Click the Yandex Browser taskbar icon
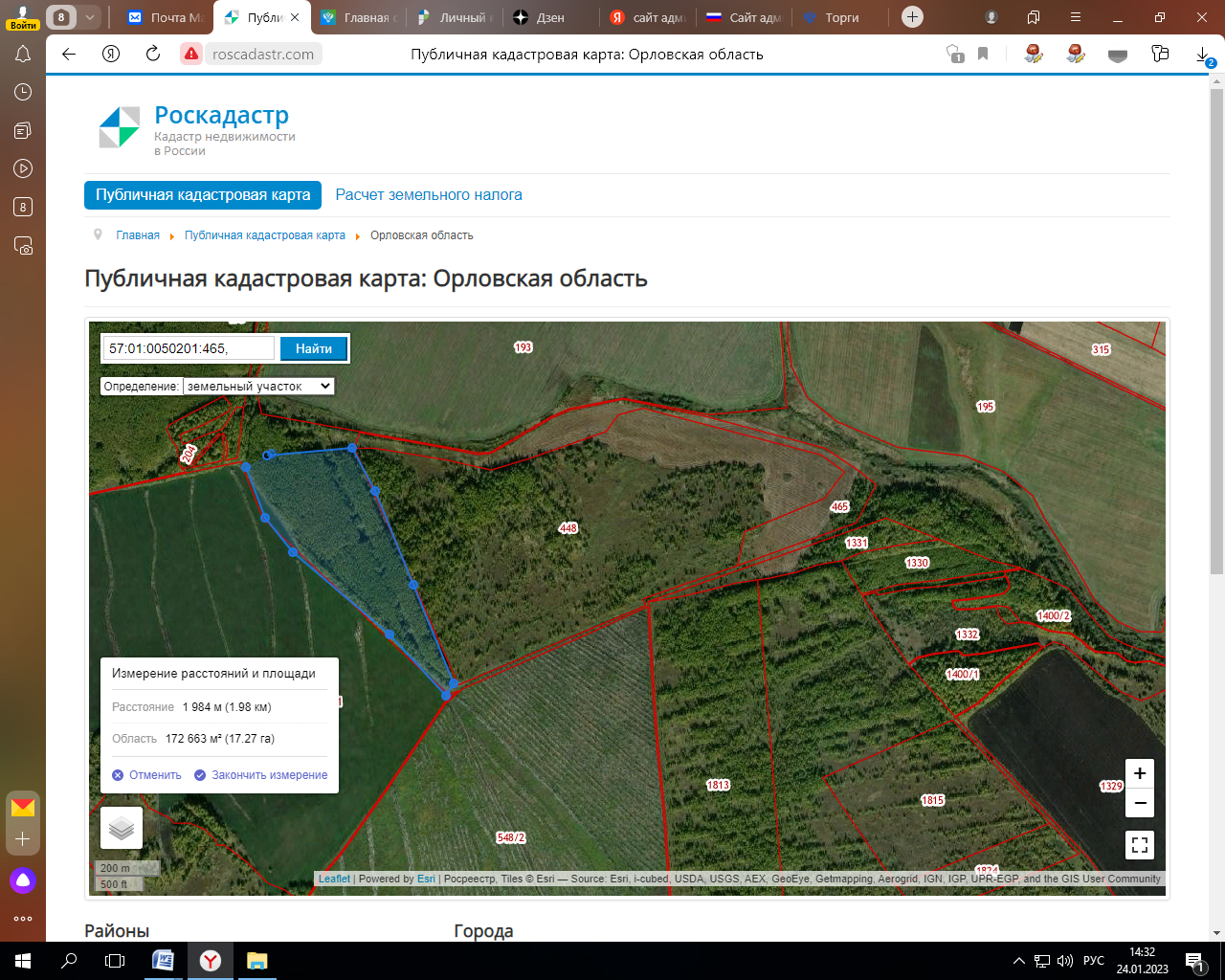Viewport: 1225px width, 980px height. click(211, 961)
